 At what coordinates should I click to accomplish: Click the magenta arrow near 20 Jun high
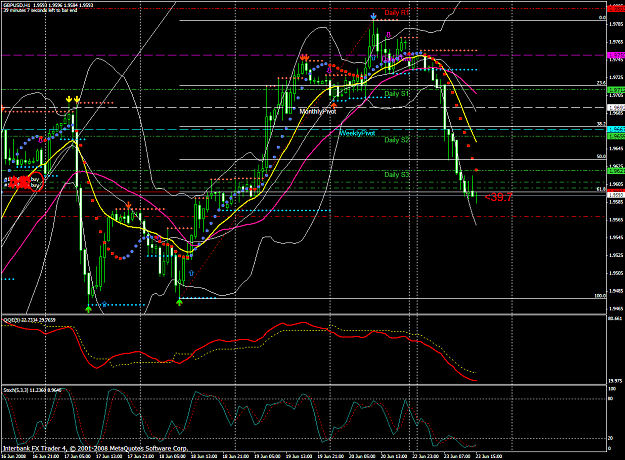coord(388,35)
